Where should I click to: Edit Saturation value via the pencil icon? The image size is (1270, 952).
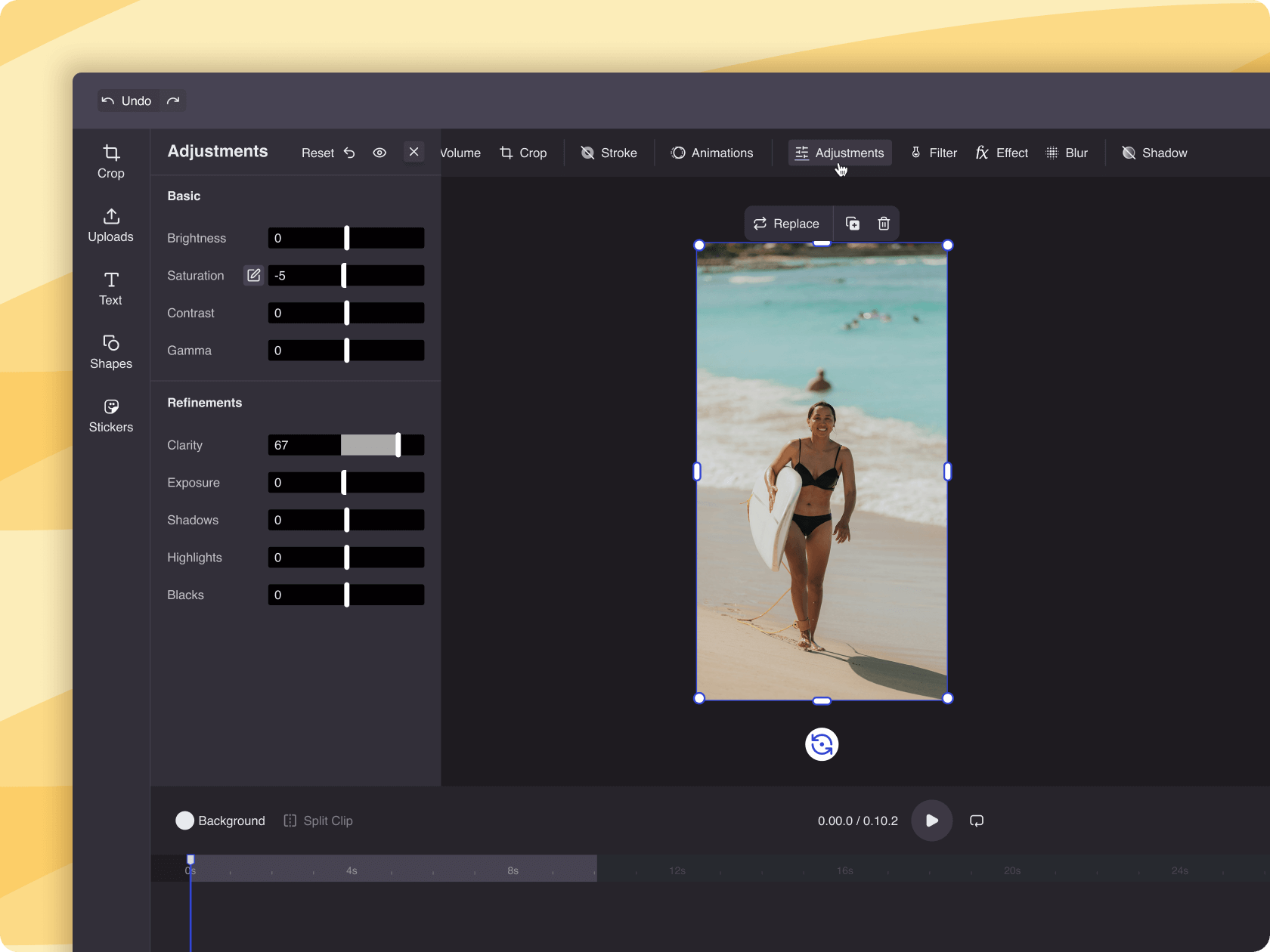(253, 275)
